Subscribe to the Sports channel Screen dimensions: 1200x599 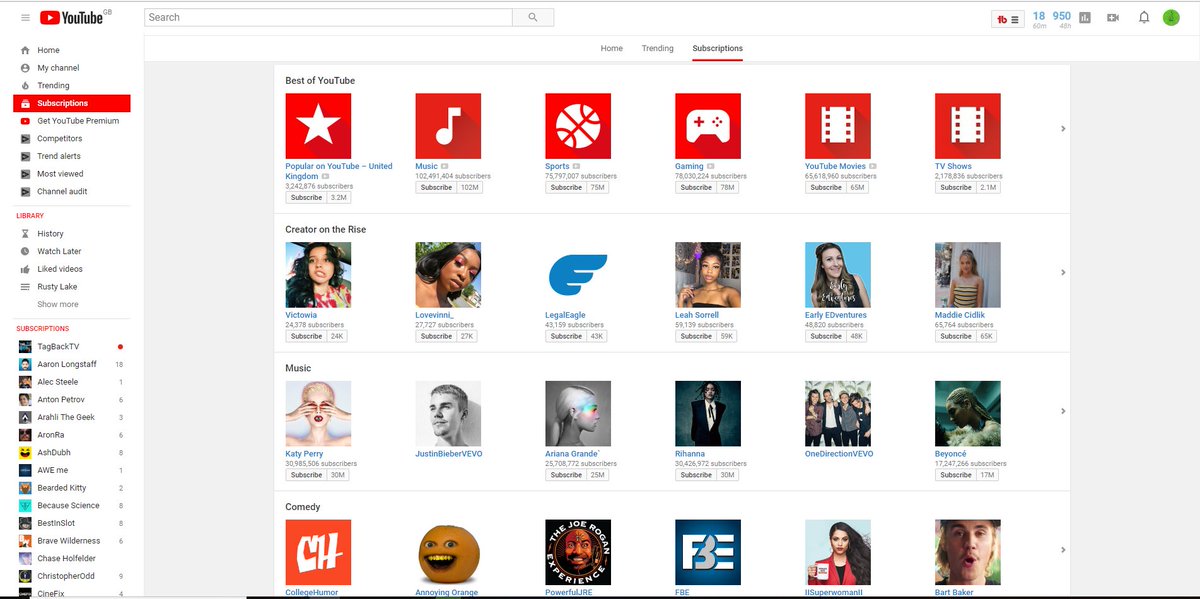pyautogui.click(x=566, y=187)
